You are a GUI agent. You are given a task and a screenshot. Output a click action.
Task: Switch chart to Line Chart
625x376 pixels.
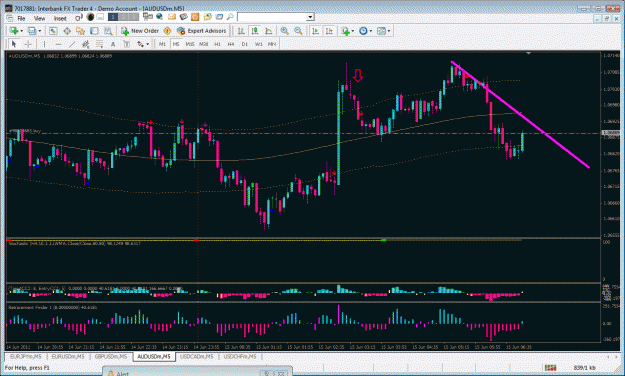point(269,31)
